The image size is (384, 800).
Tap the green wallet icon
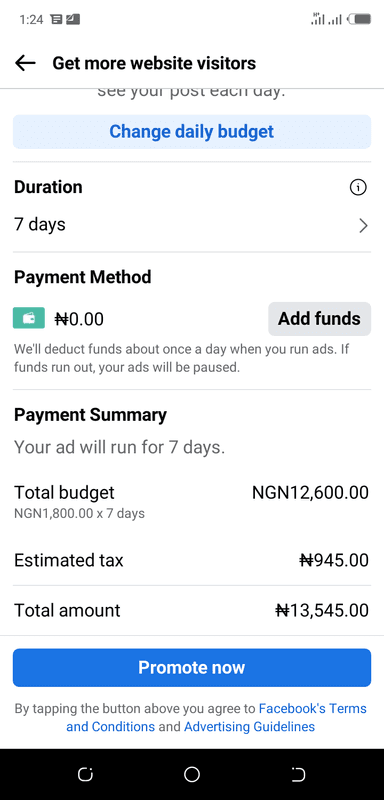click(29, 318)
